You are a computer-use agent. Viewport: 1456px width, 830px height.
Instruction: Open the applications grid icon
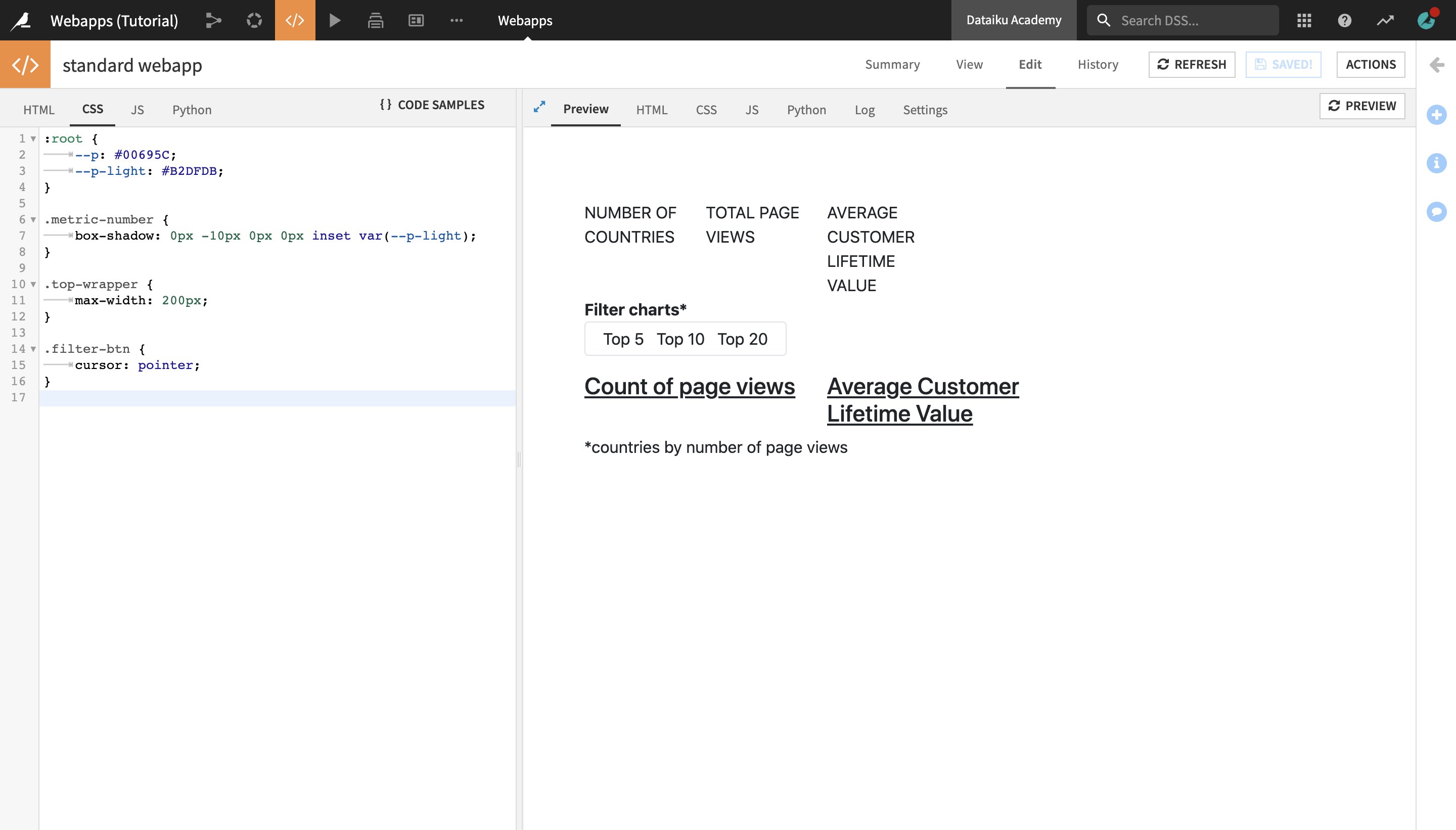1304,21
